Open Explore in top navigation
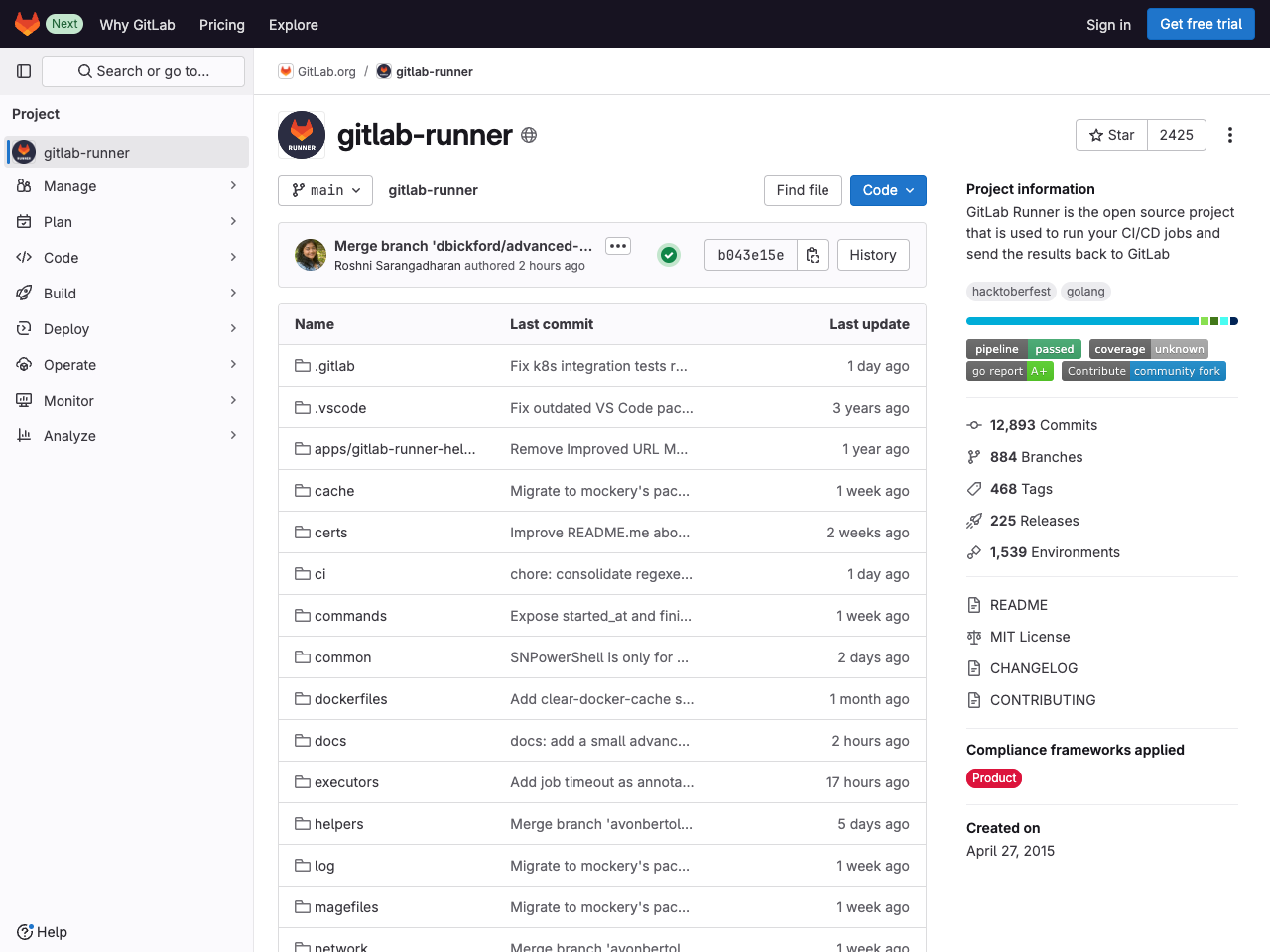 294,24
